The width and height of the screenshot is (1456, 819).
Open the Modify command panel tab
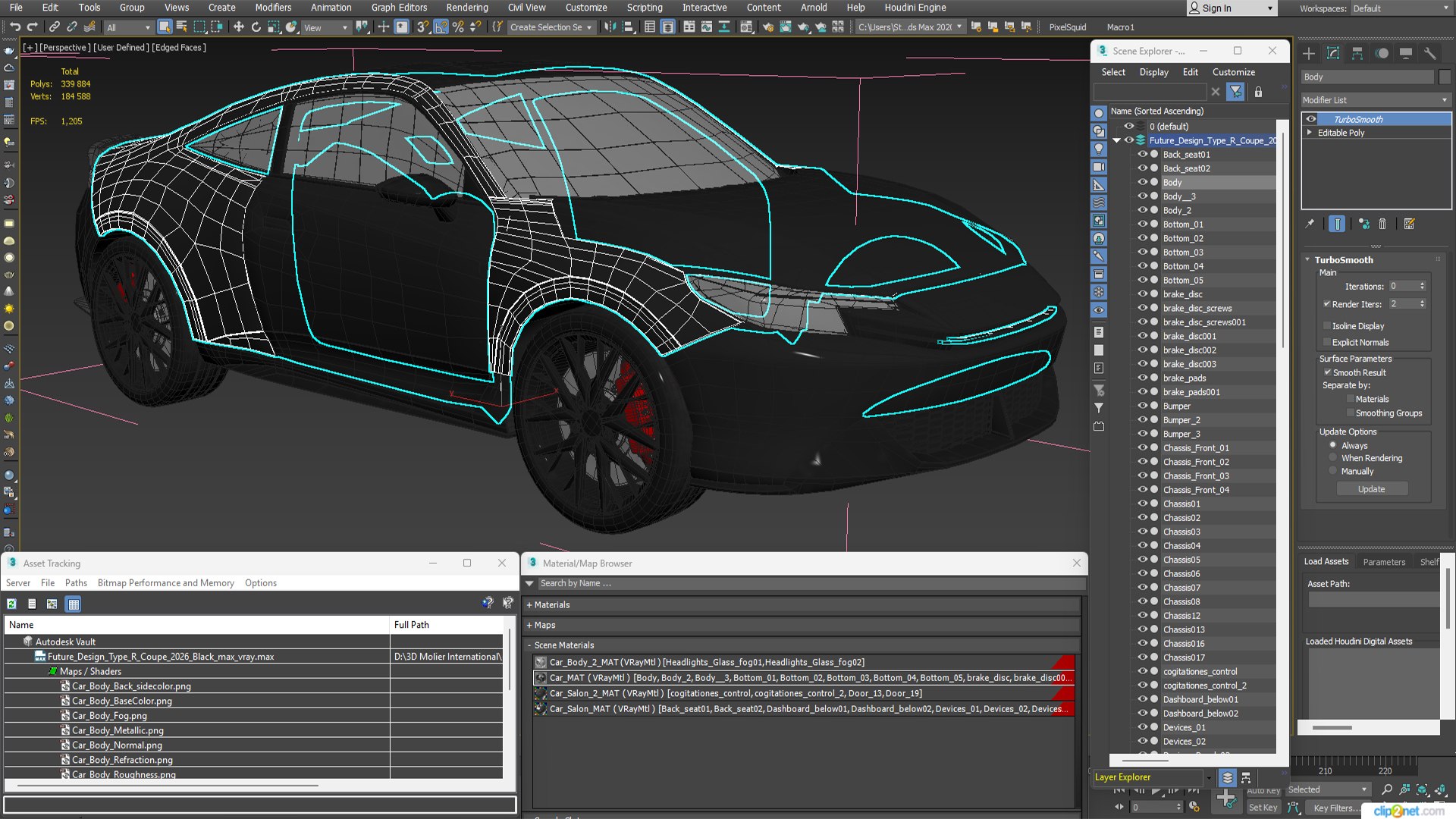tap(1333, 53)
